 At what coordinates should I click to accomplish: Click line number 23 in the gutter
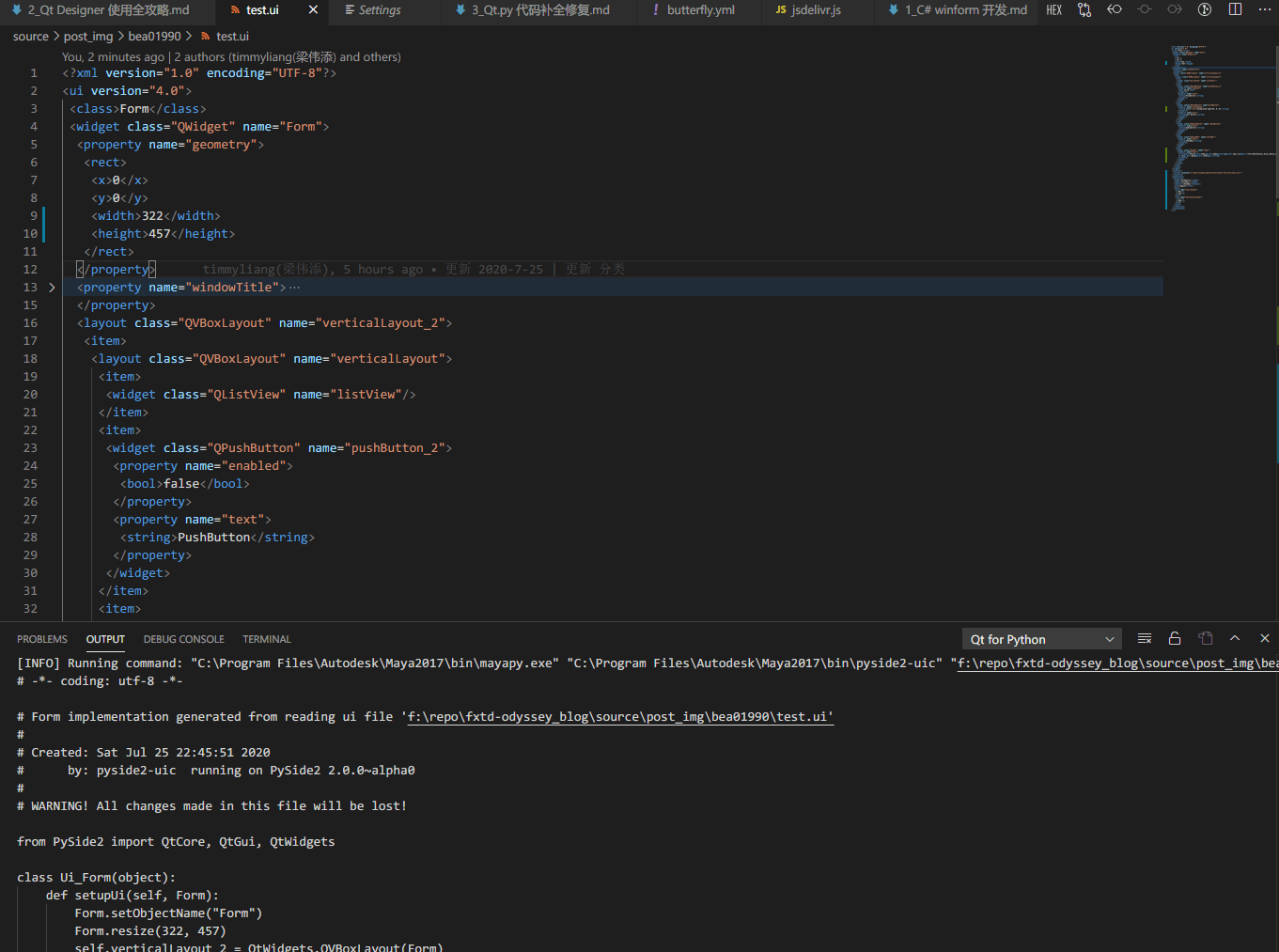30,448
